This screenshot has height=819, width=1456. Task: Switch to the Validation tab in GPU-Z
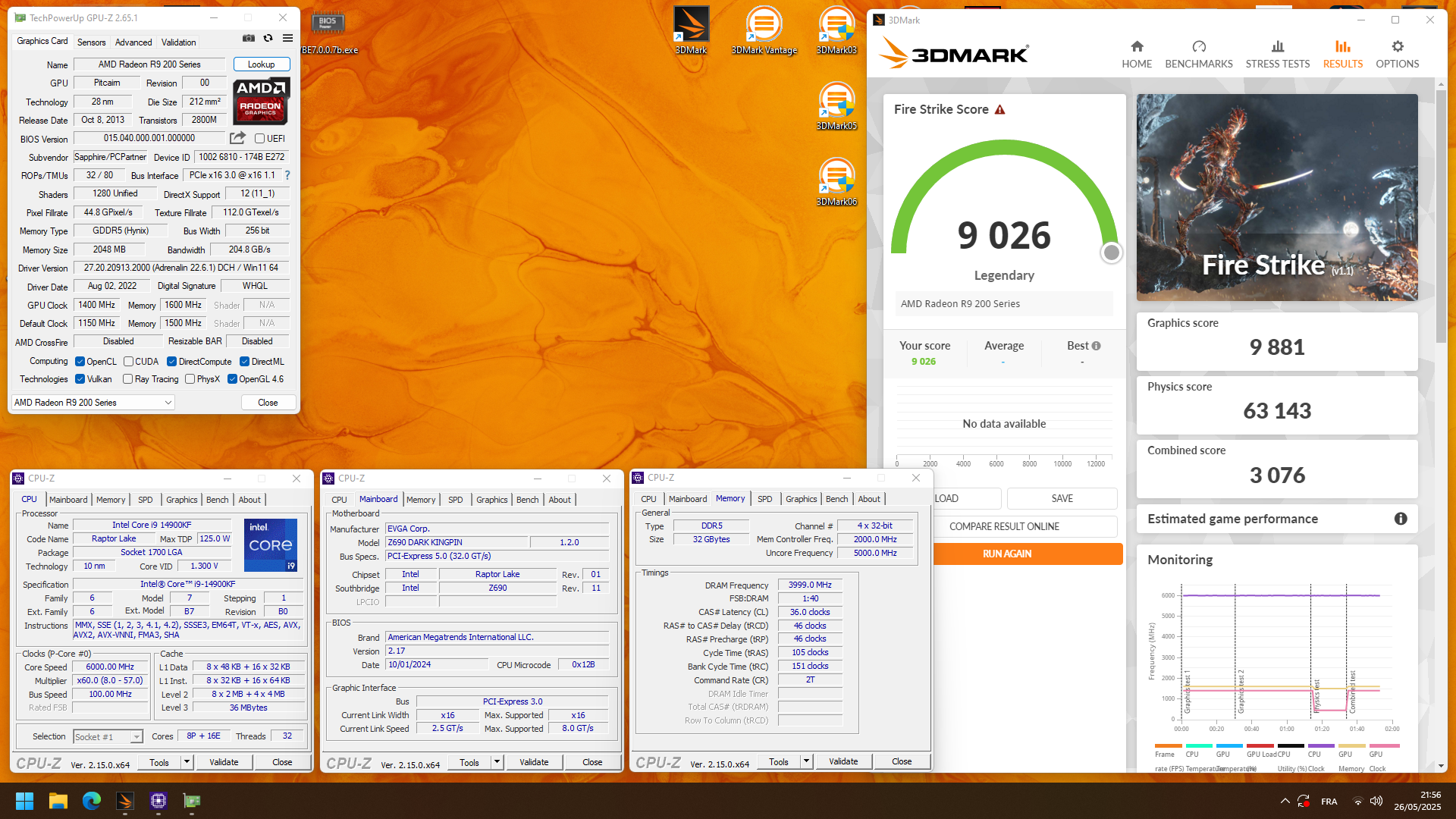179,42
